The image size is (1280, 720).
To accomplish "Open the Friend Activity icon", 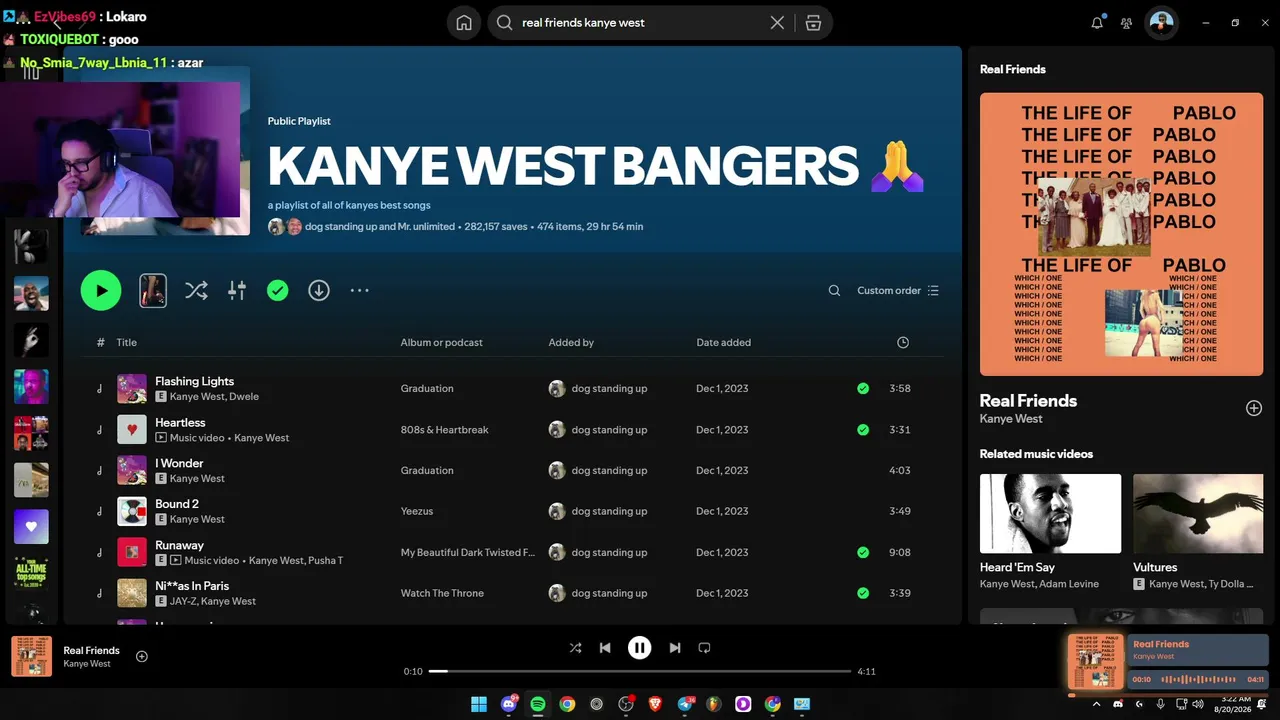I will pos(1127,23).
